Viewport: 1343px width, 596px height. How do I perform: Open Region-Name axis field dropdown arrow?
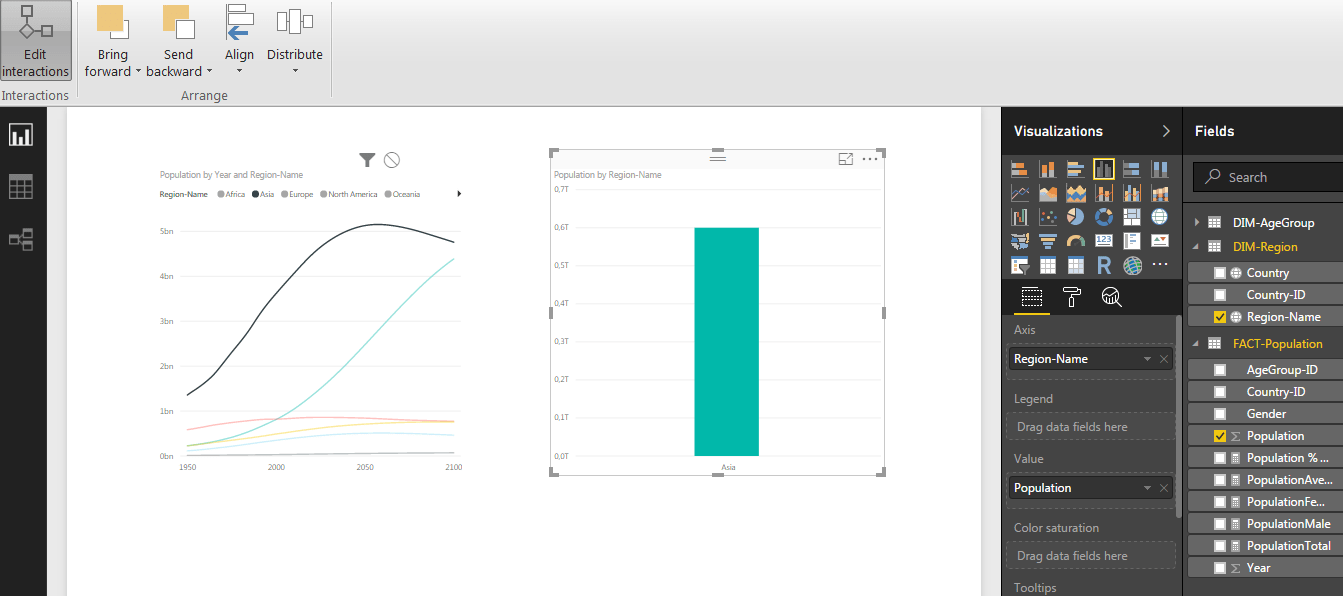1147,359
